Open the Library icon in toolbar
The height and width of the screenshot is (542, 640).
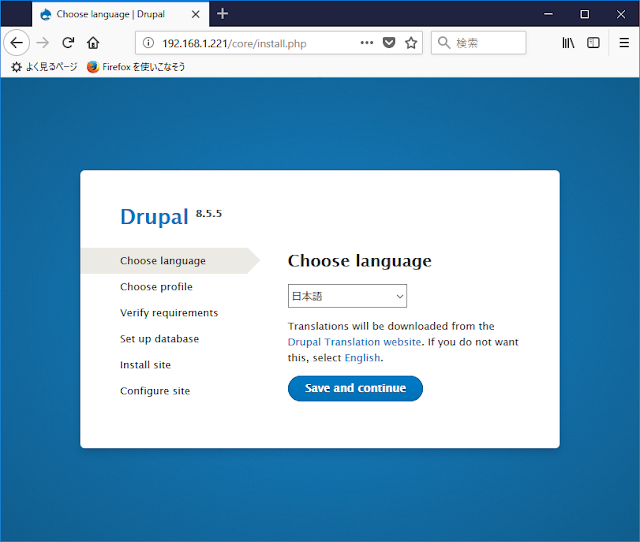click(x=568, y=42)
